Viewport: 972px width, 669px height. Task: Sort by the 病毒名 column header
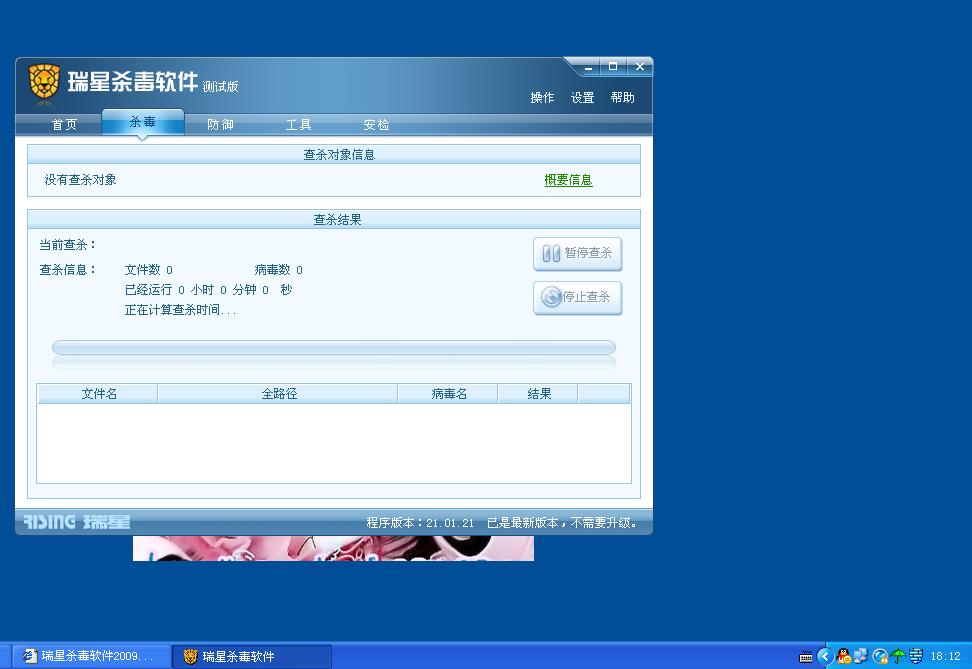point(448,394)
